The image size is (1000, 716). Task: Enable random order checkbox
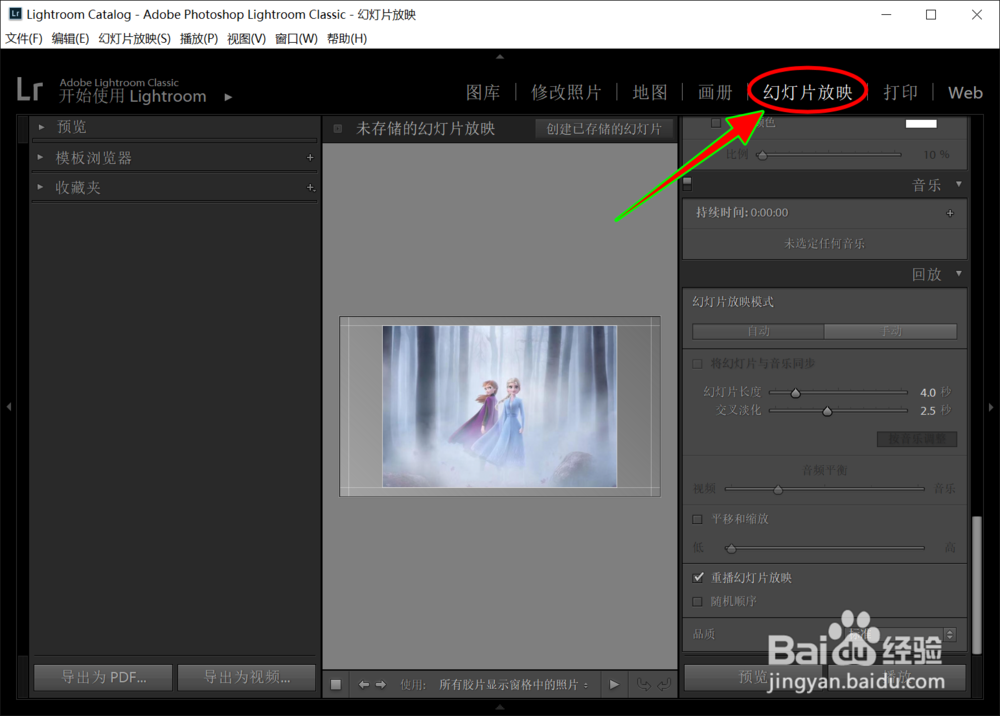[697, 601]
